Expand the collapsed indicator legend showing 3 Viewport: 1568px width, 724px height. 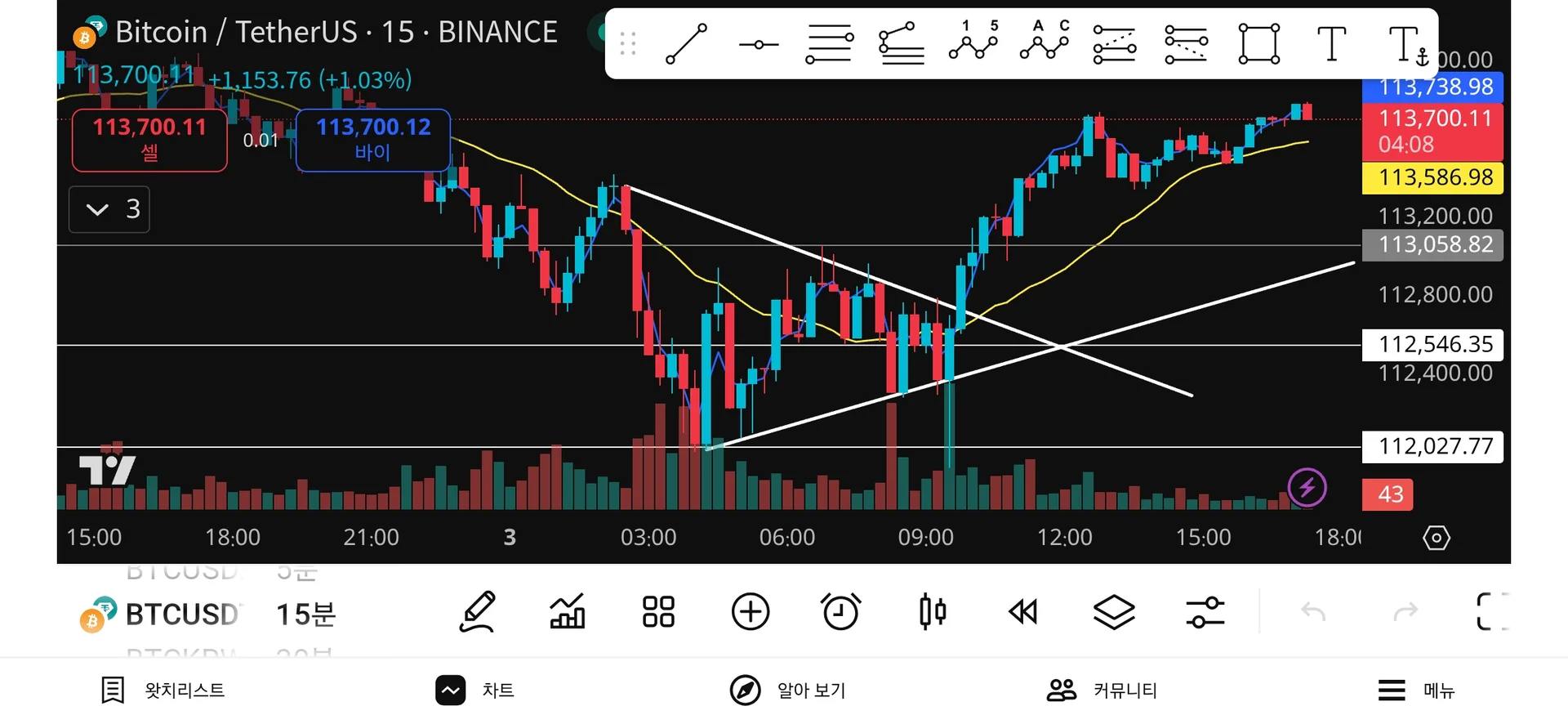coord(109,210)
